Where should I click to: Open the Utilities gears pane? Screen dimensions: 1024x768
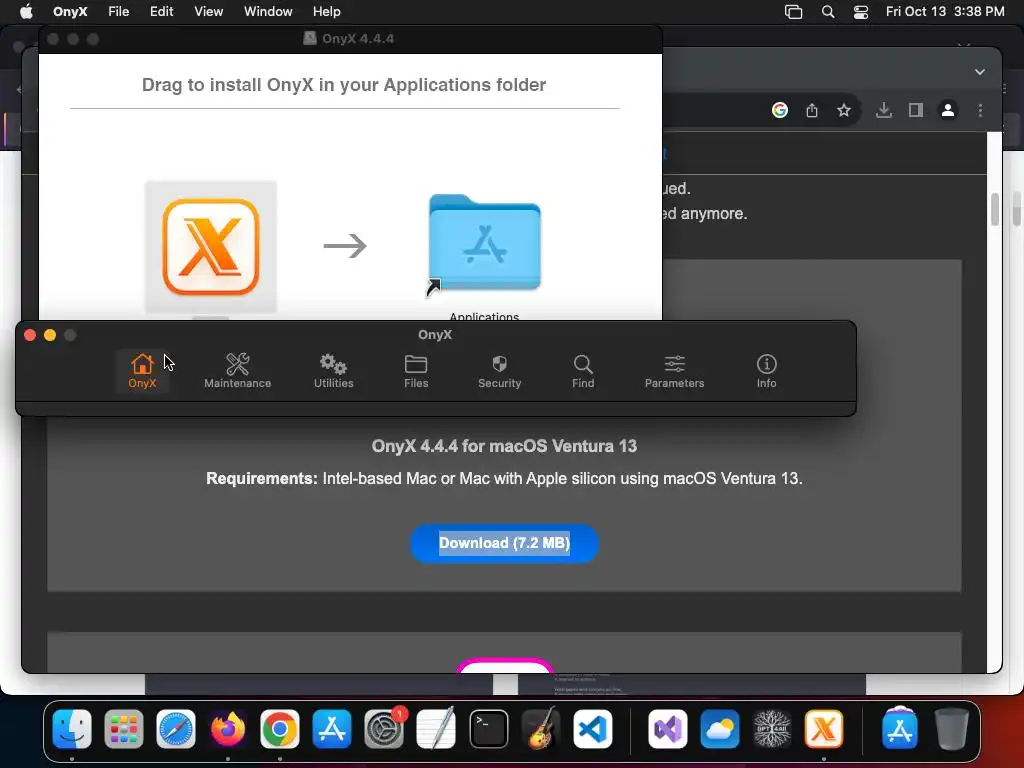pyautogui.click(x=334, y=371)
